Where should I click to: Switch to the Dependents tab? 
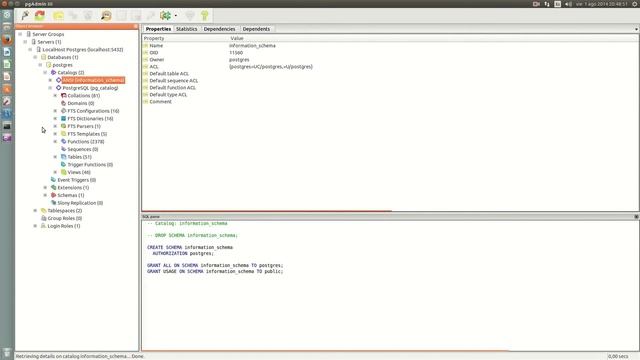tap(256, 29)
